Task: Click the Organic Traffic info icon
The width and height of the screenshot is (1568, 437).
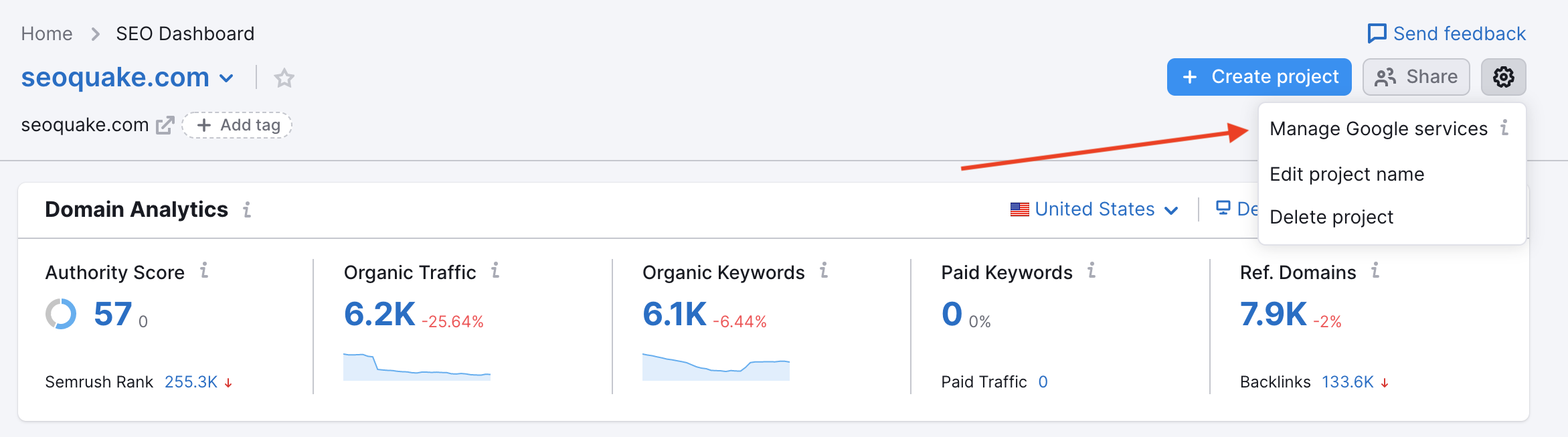Action: 495,270
